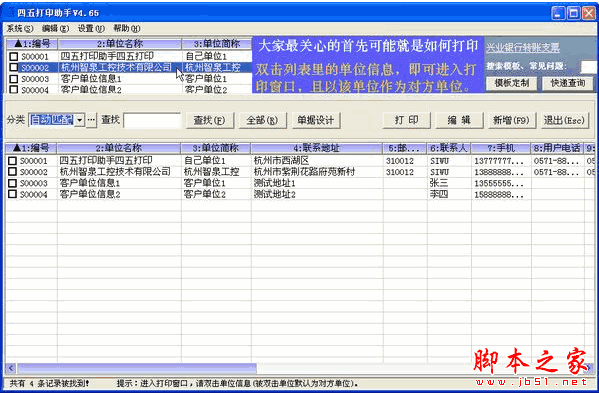Click horizontal scrollbar left arrow
Screen dimensions: 599x393
[11, 368]
